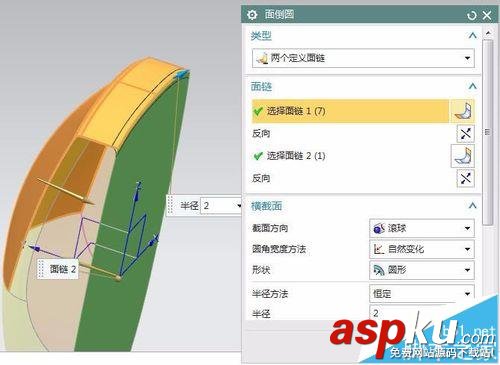The width and height of the screenshot is (500, 365).
Task: Click the on-screen 半径 value field
Action: (x=218, y=206)
